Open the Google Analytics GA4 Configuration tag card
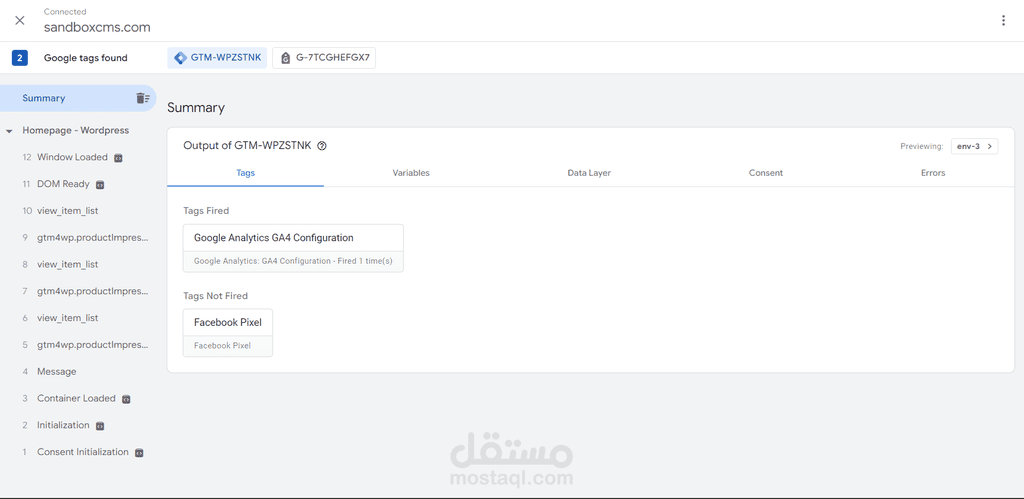 click(x=293, y=248)
